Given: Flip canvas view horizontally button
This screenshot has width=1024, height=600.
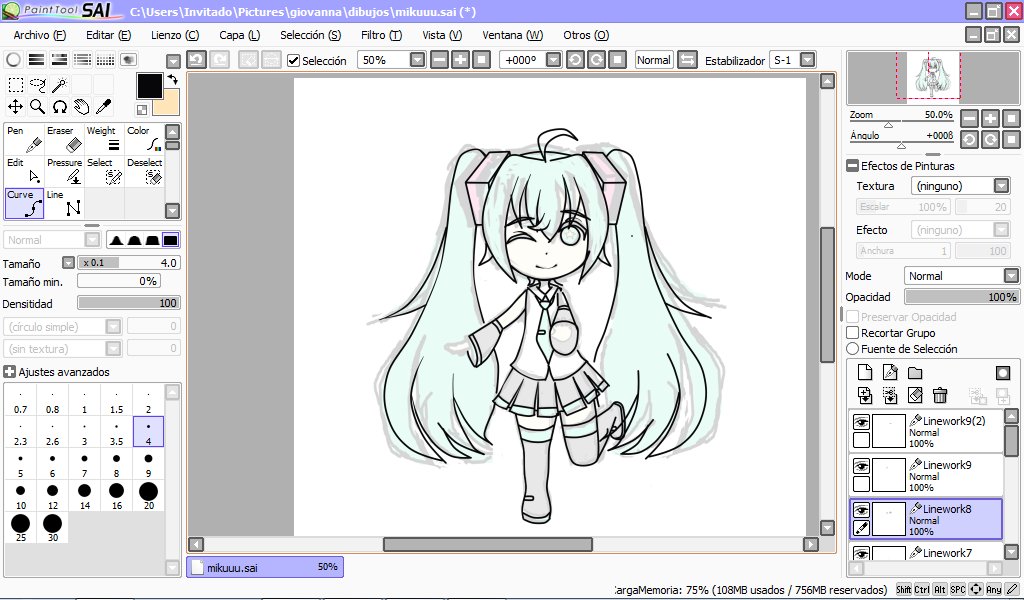Looking at the screenshot, I should pos(687,60).
